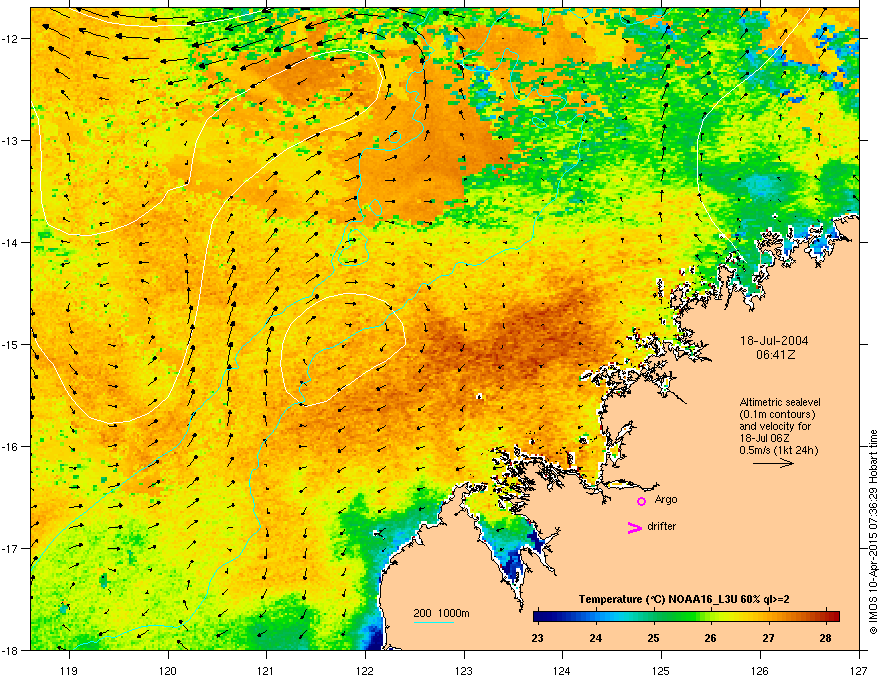Click the longitude label 127
880x680 pixels.
pyautogui.click(x=859, y=670)
